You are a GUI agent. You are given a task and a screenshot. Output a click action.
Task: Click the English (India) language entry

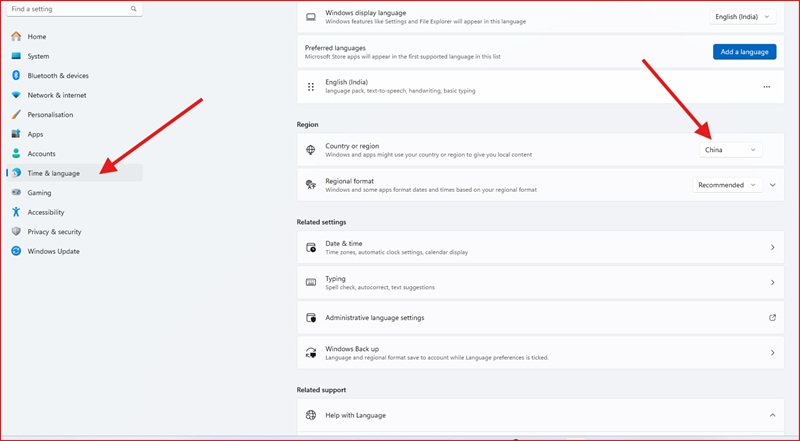tap(540, 87)
